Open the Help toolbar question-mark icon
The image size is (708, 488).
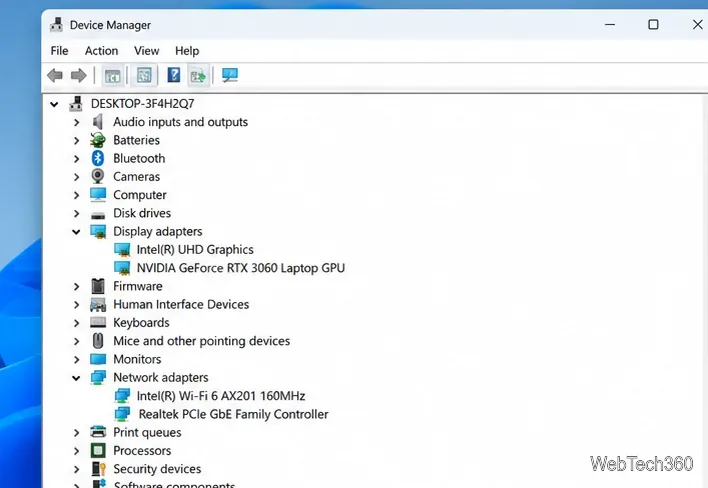(x=173, y=75)
